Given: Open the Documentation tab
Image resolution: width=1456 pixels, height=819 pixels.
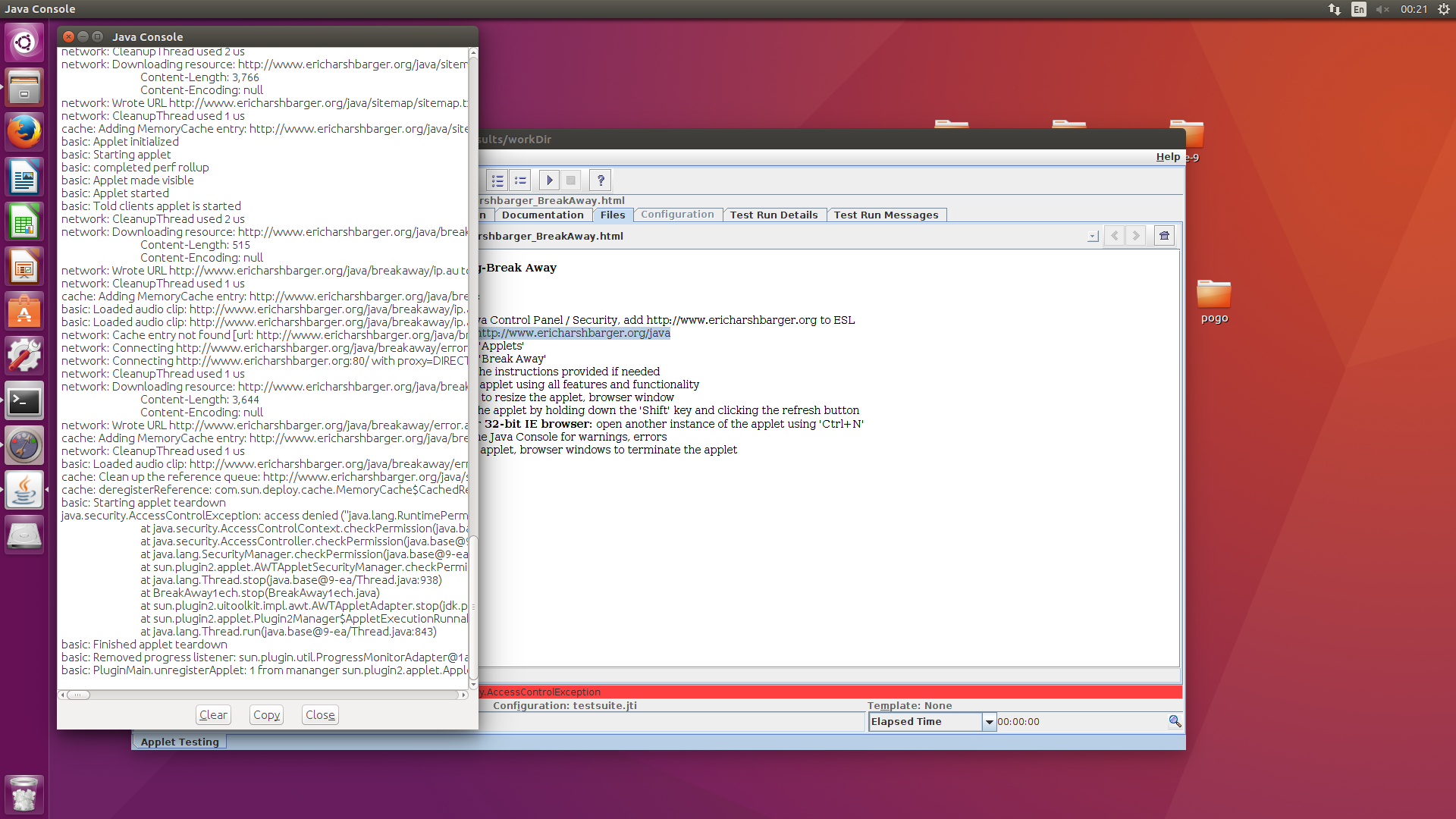Looking at the screenshot, I should click(x=542, y=215).
